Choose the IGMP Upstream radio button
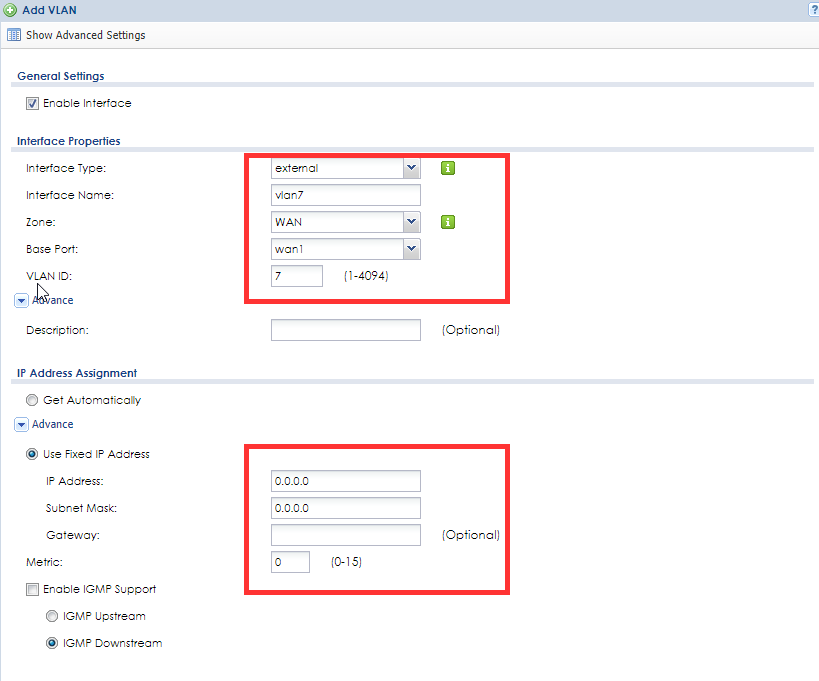The height and width of the screenshot is (681, 819). (x=52, y=616)
